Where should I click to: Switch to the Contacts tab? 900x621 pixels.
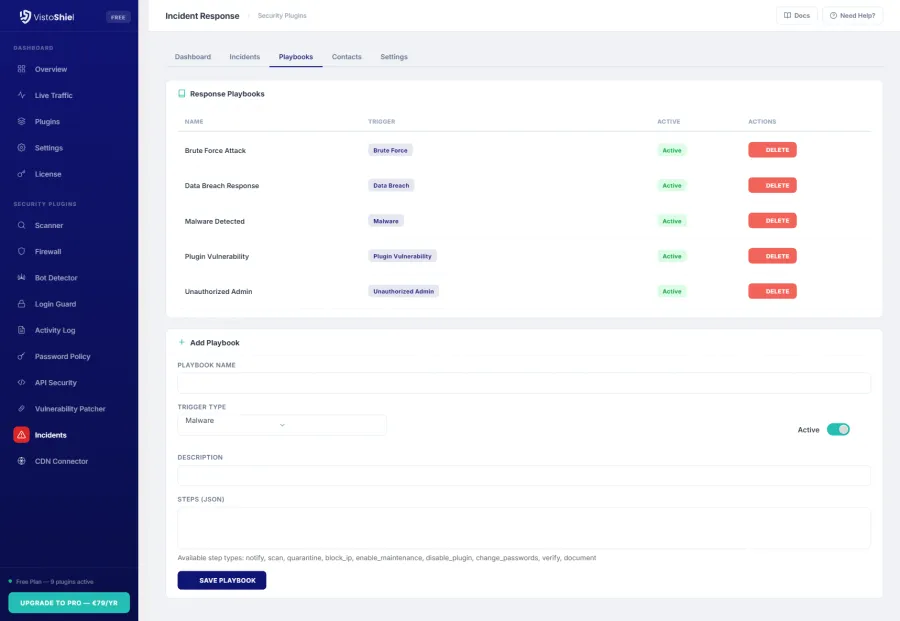347,57
